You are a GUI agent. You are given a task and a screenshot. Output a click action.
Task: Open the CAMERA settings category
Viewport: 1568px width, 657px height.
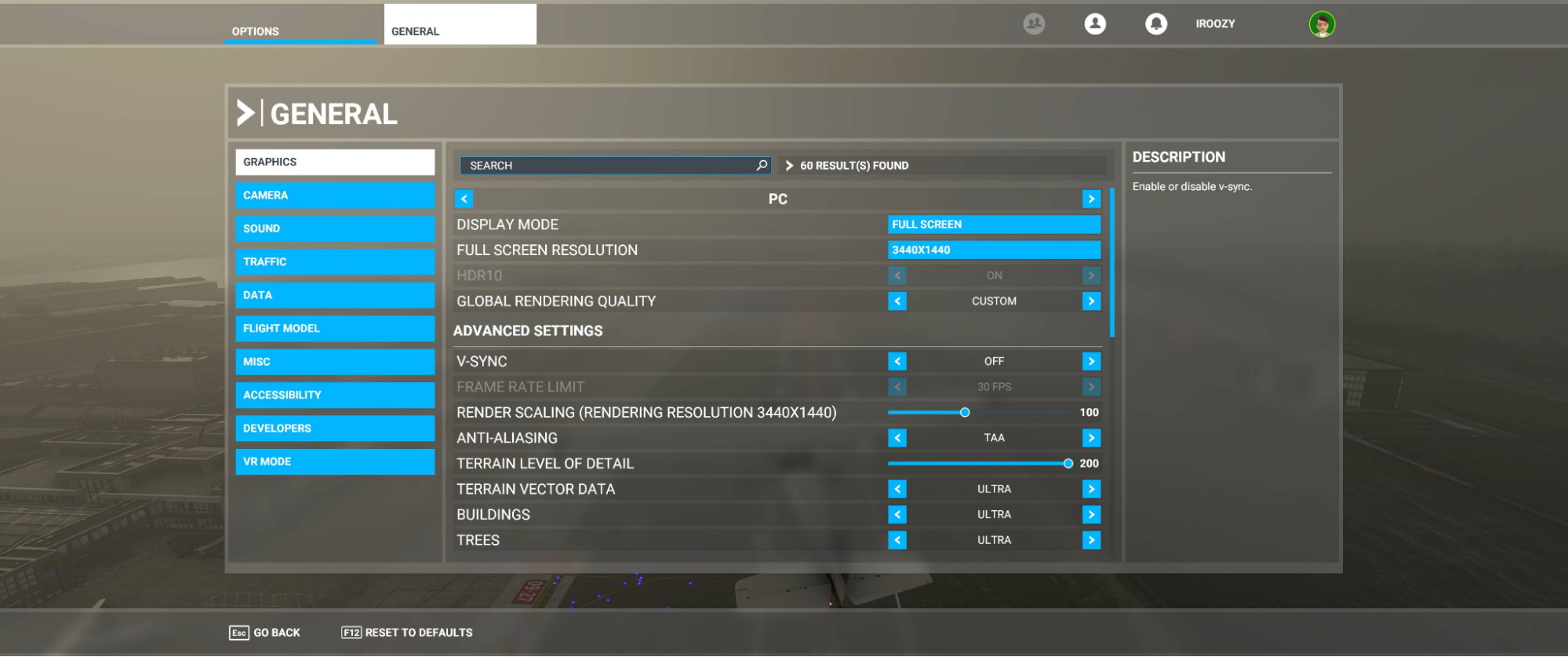pyautogui.click(x=335, y=195)
